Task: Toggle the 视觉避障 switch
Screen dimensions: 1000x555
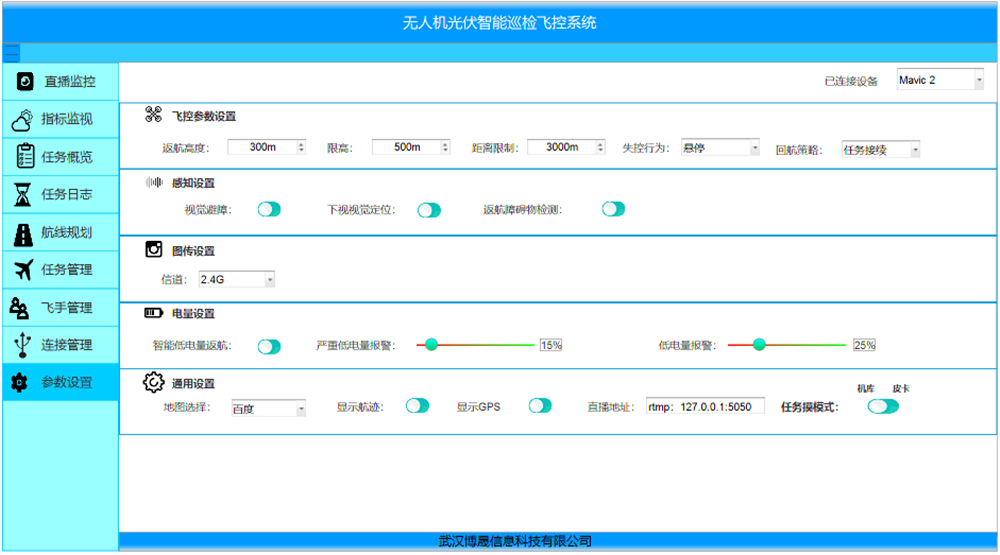Action: click(269, 210)
